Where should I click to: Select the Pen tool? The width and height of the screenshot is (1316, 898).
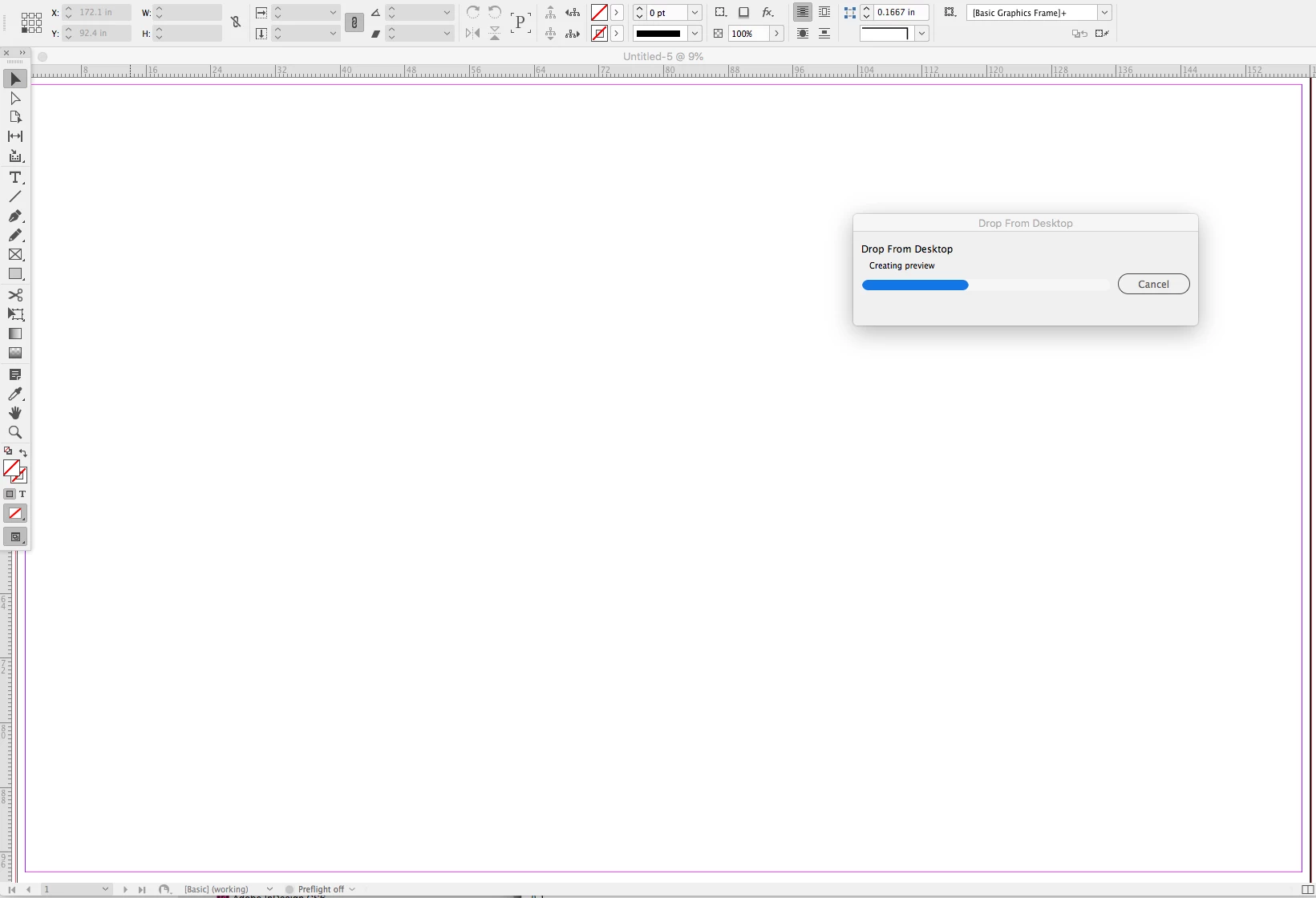(15, 216)
